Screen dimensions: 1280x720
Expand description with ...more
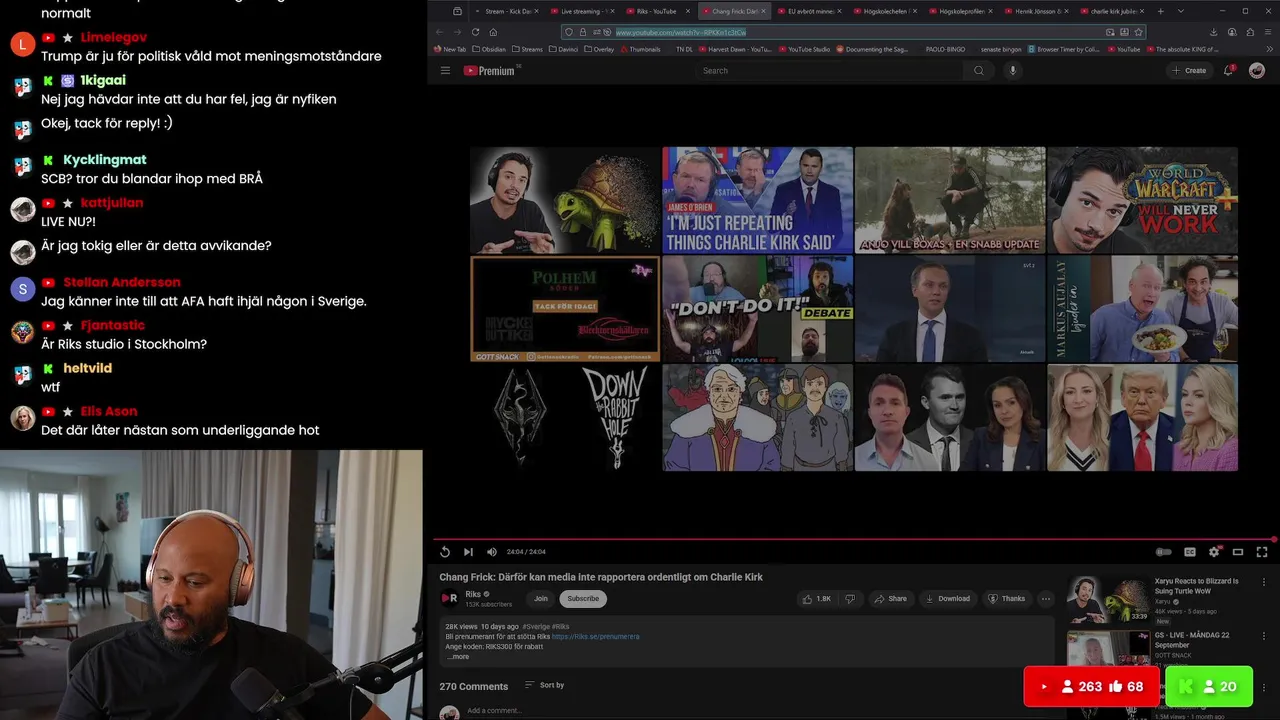point(458,657)
